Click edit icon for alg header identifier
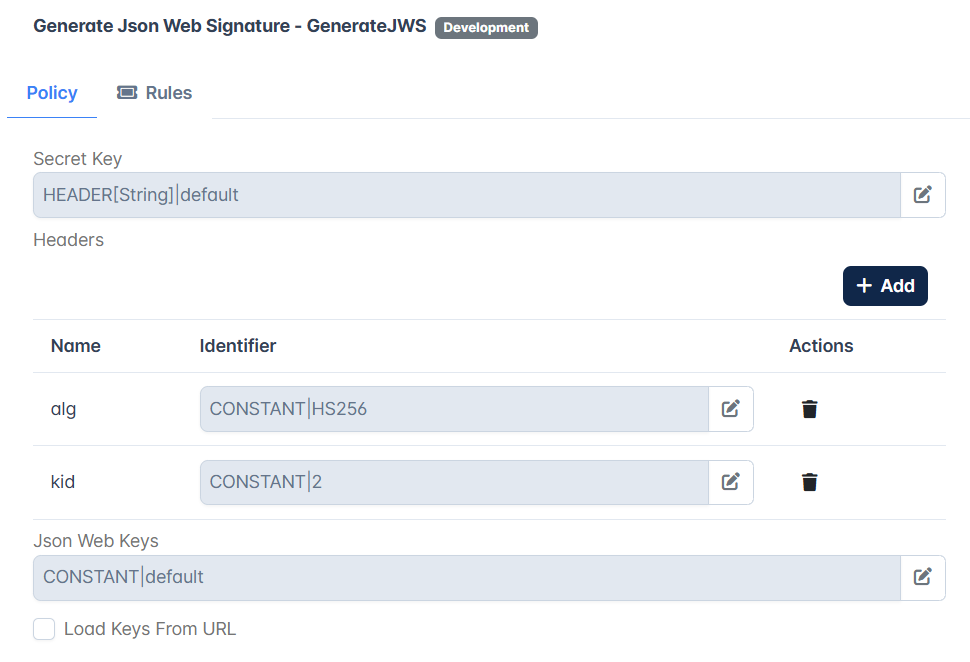The height and width of the screenshot is (662, 970). click(731, 409)
